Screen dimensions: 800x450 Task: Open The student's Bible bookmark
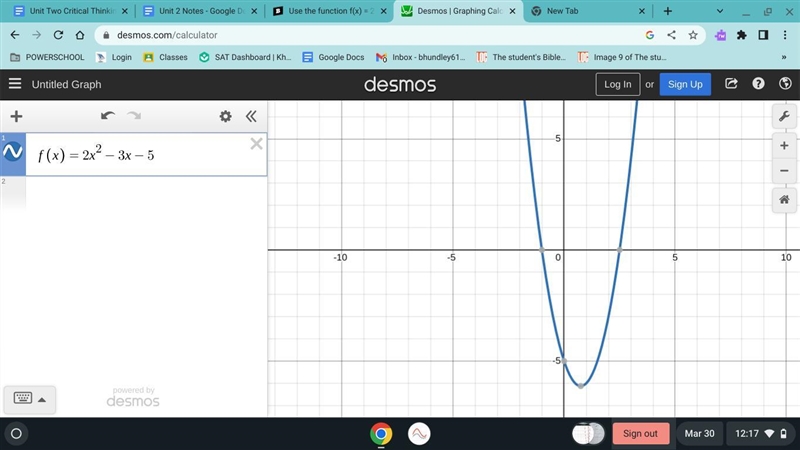tap(521, 57)
